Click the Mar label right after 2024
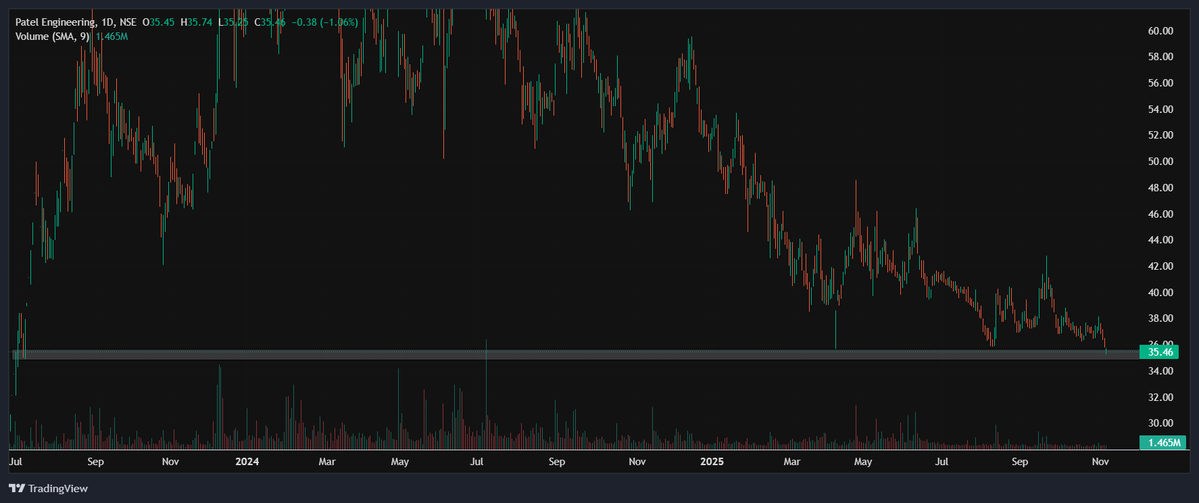Viewport: 1199px width, 503px height. click(327, 462)
